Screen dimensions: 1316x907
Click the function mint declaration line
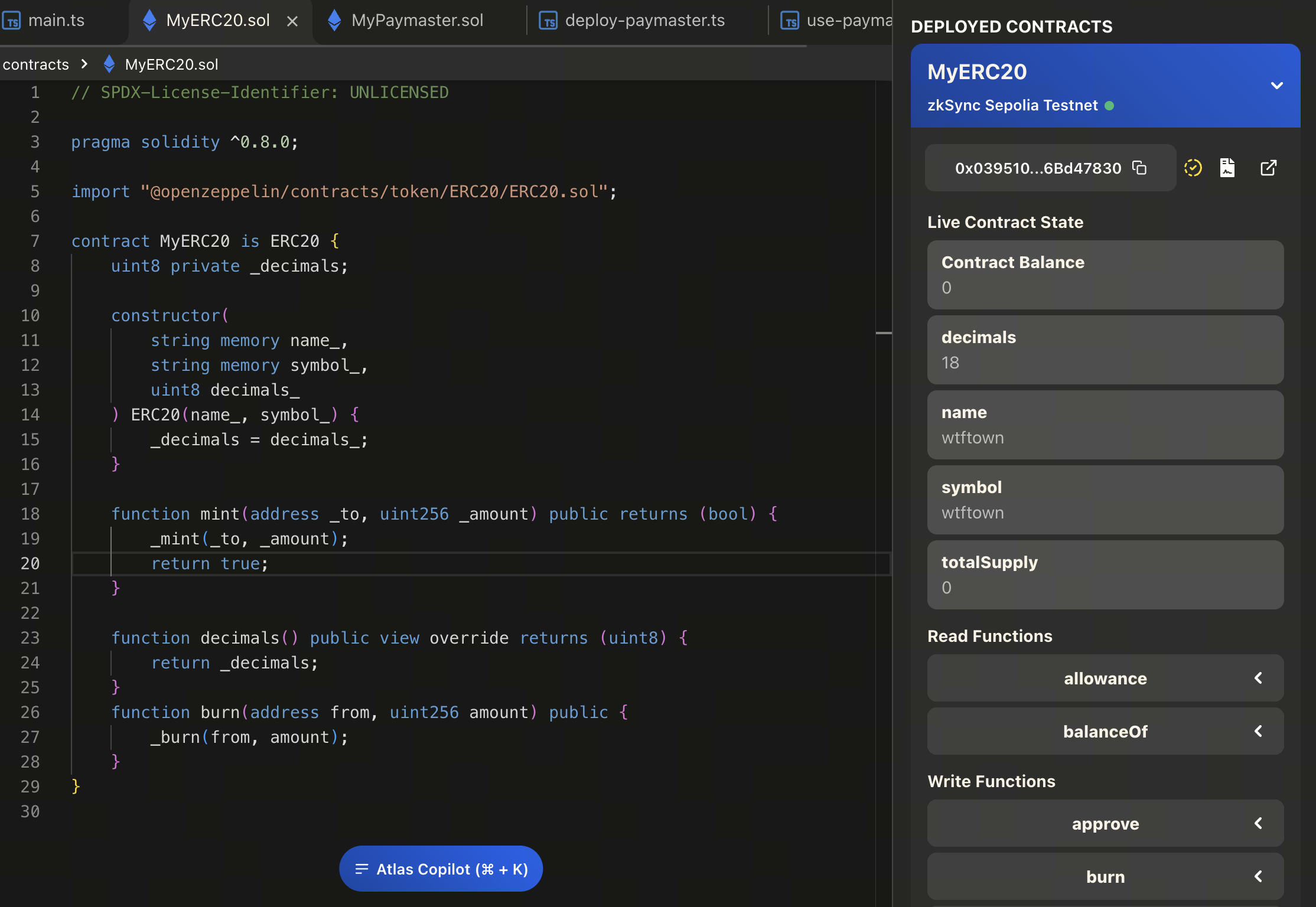(x=445, y=514)
